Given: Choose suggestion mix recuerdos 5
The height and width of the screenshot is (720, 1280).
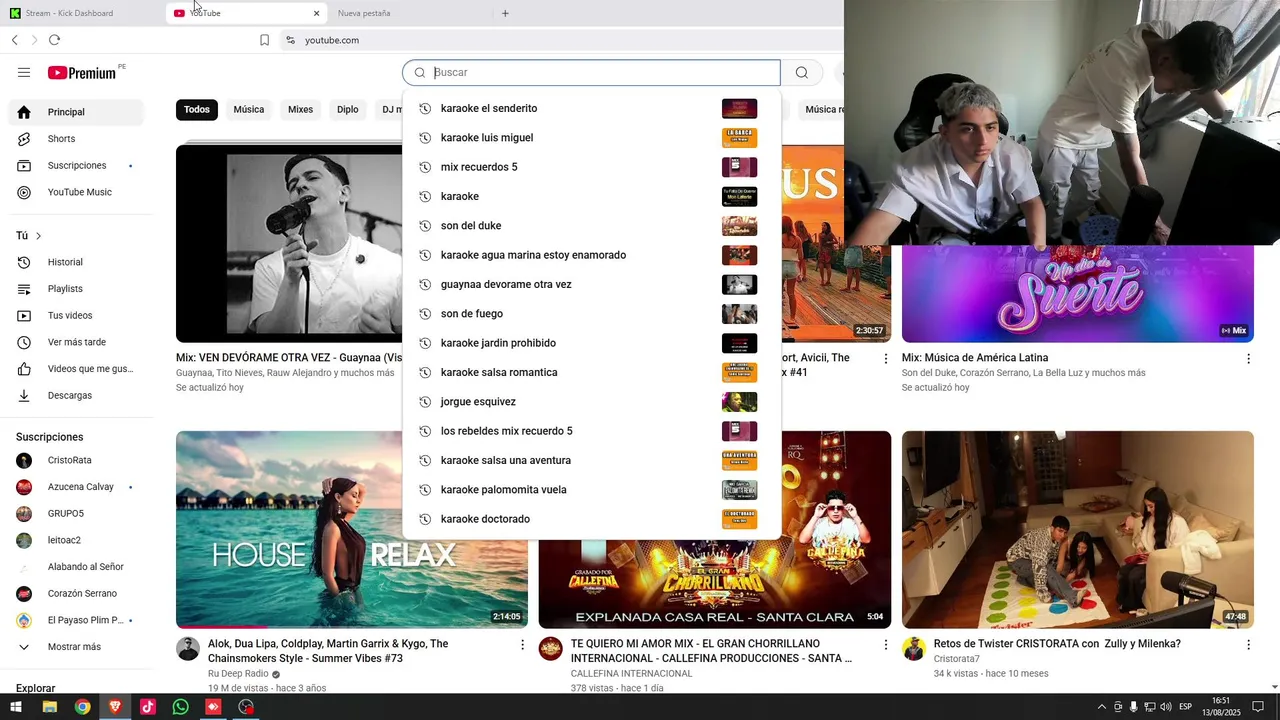Looking at the screenshot, I should coord(591,167).
